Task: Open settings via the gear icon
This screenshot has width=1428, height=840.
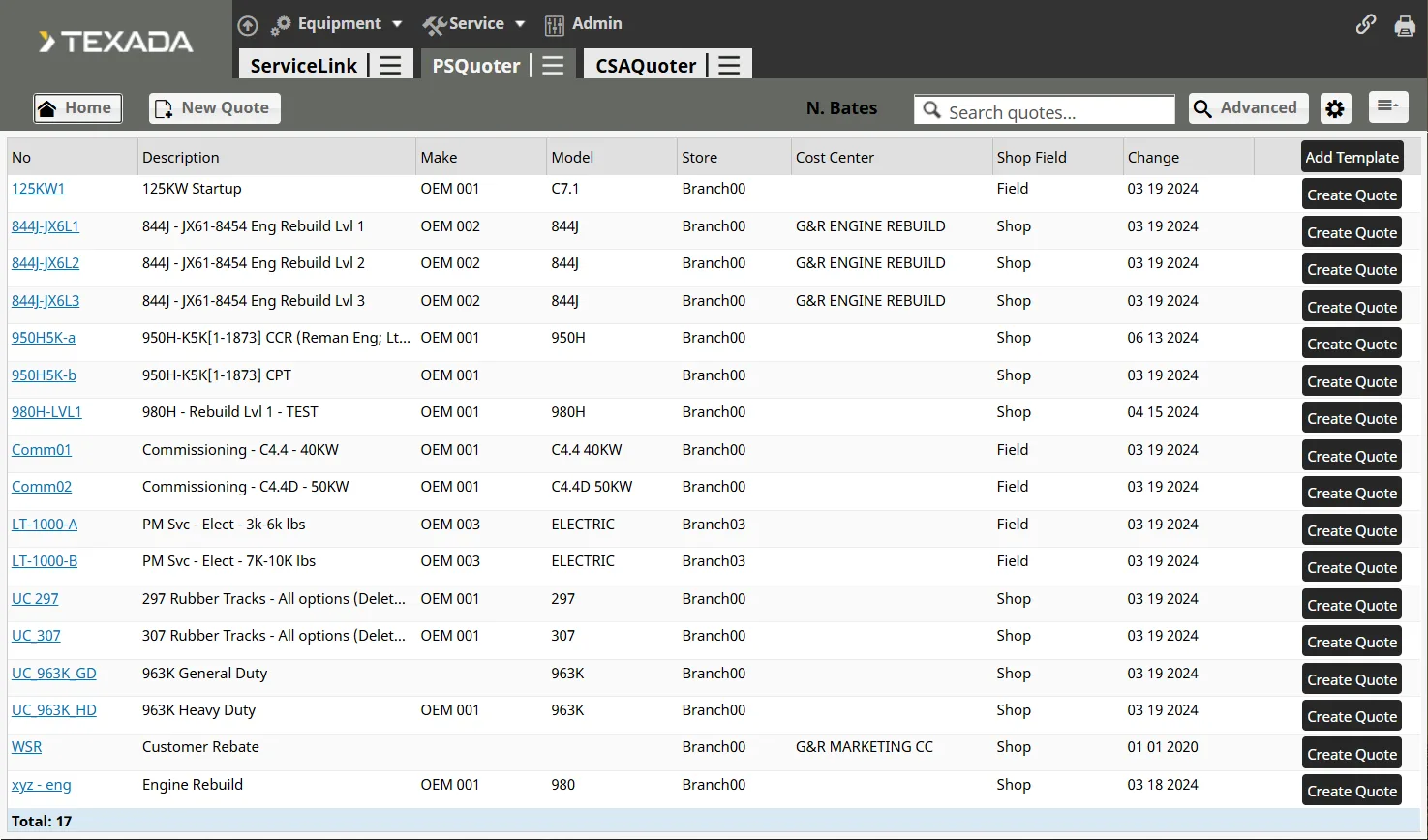Action: pos(1335,108)
